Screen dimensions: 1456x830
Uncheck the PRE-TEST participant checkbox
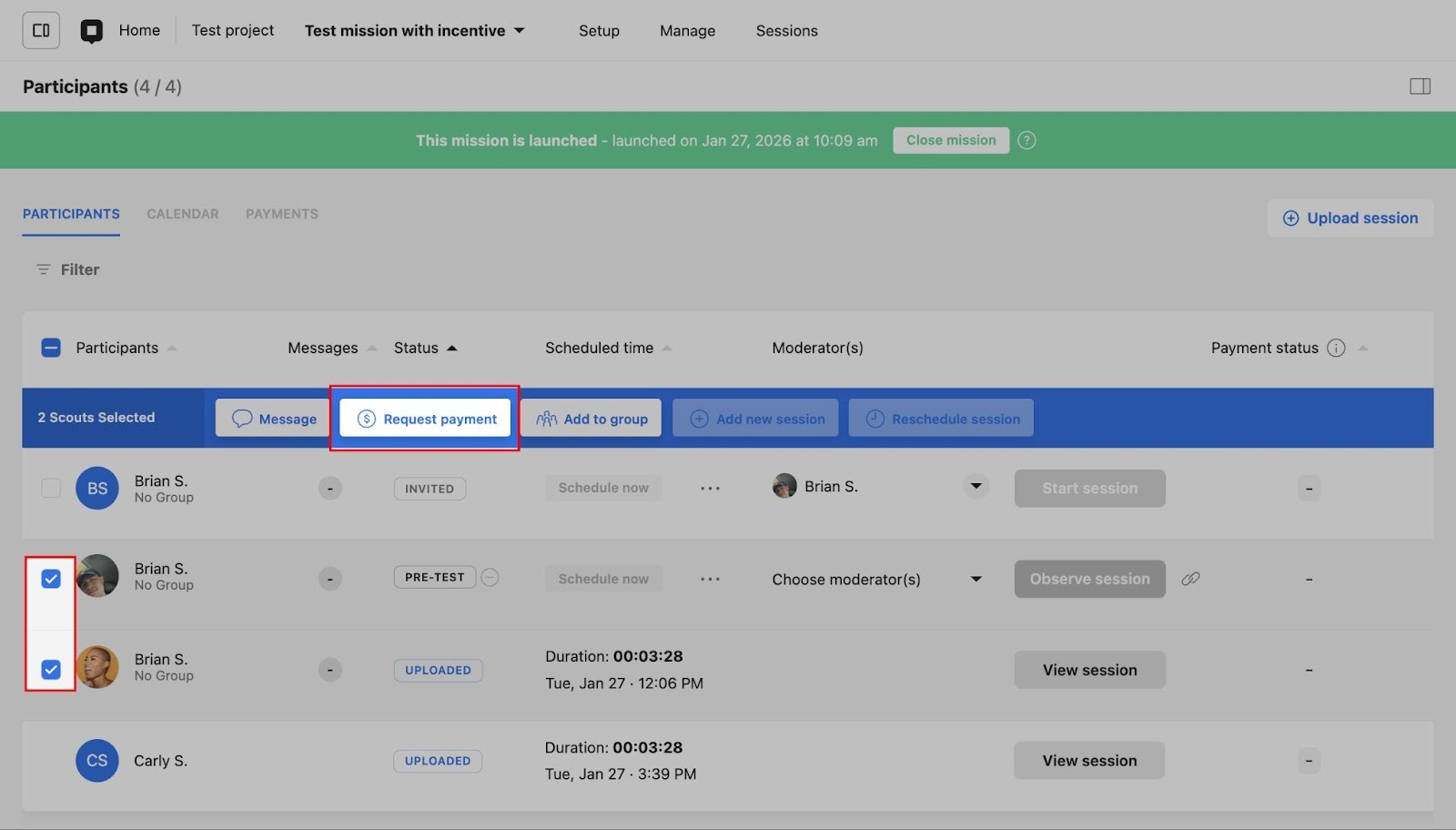pos(51,579)
